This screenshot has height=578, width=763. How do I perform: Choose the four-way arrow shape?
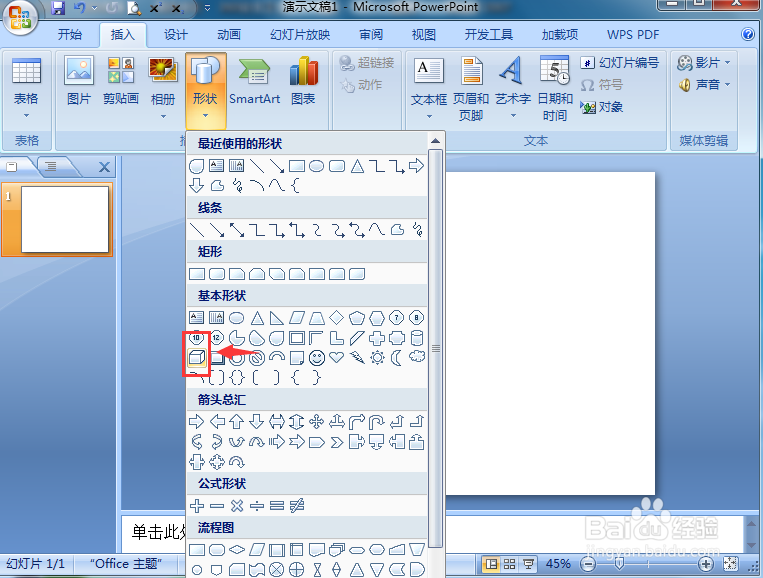tap(317, 421)
